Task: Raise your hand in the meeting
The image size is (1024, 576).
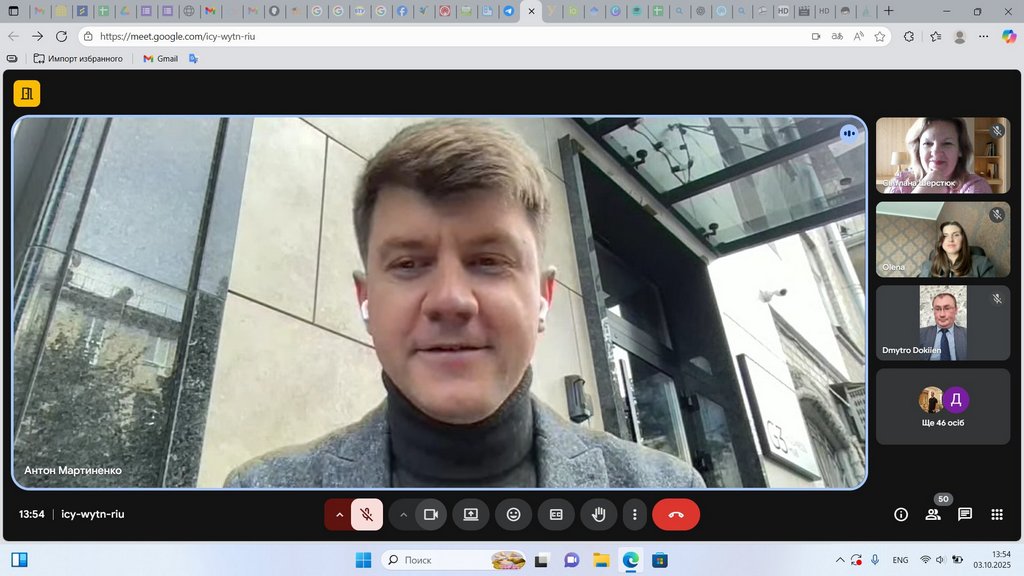Action: pos(599,514)
